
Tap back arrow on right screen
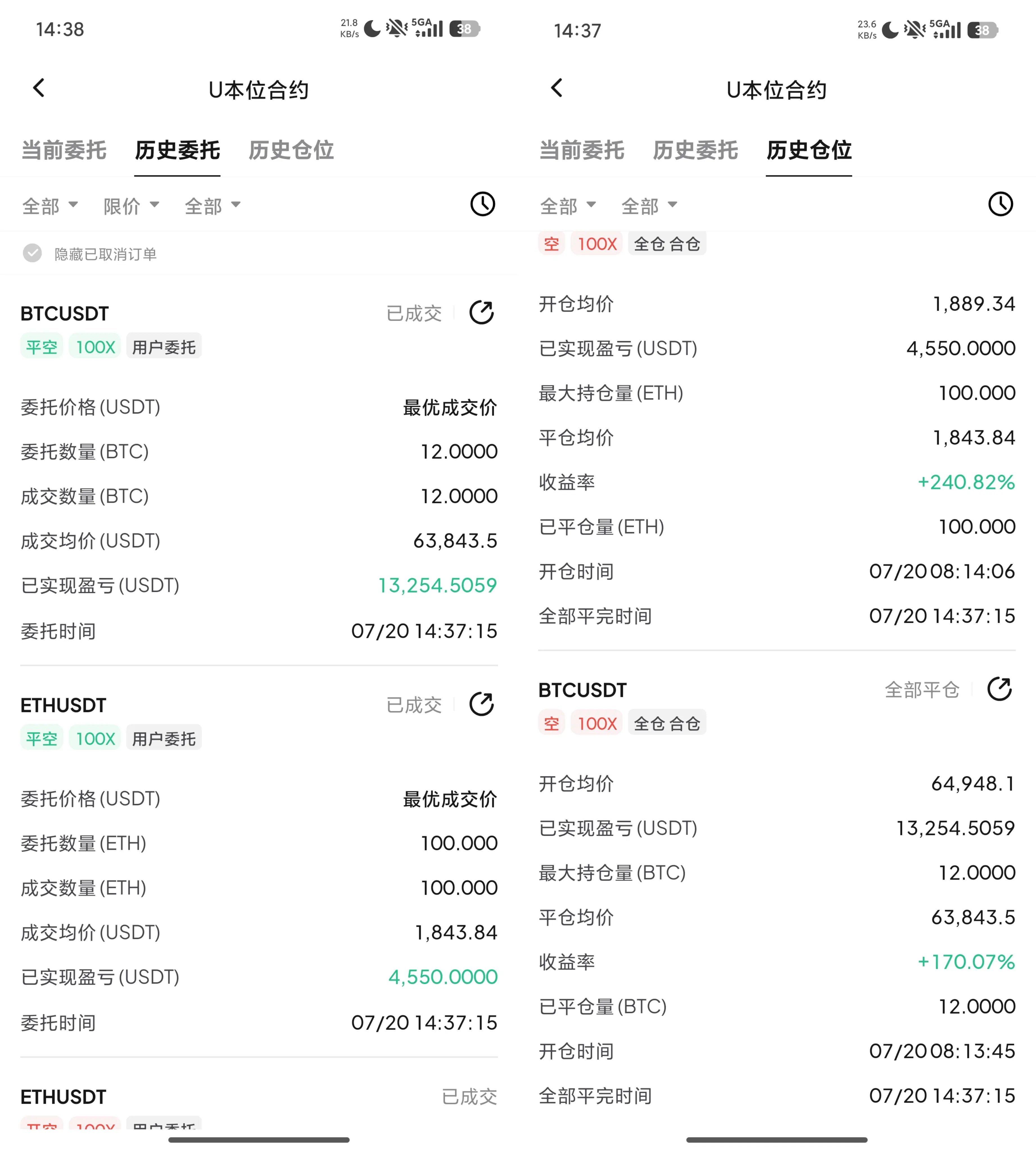[557, 88]
